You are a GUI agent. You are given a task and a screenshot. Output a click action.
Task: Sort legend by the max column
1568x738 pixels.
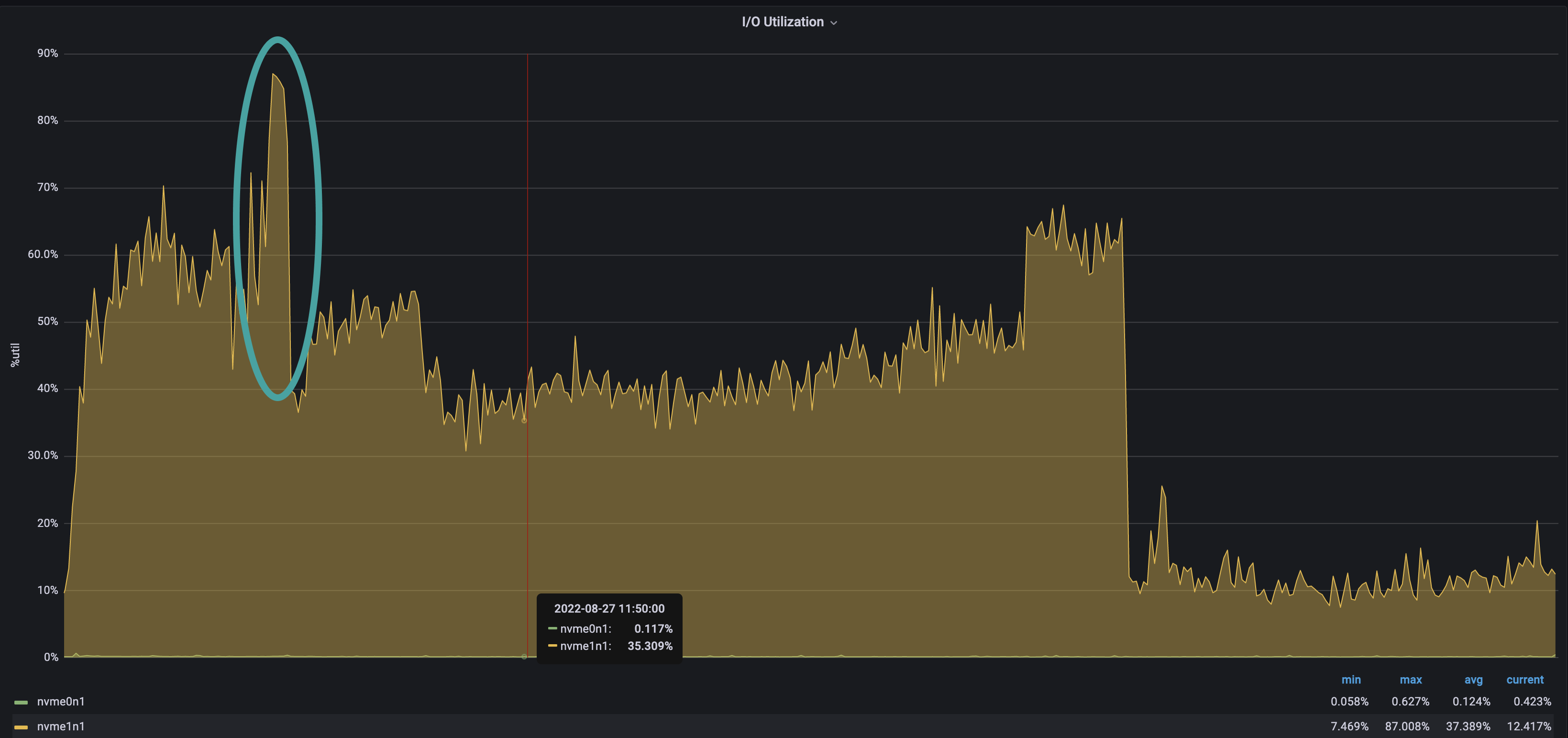(1411, 680)
